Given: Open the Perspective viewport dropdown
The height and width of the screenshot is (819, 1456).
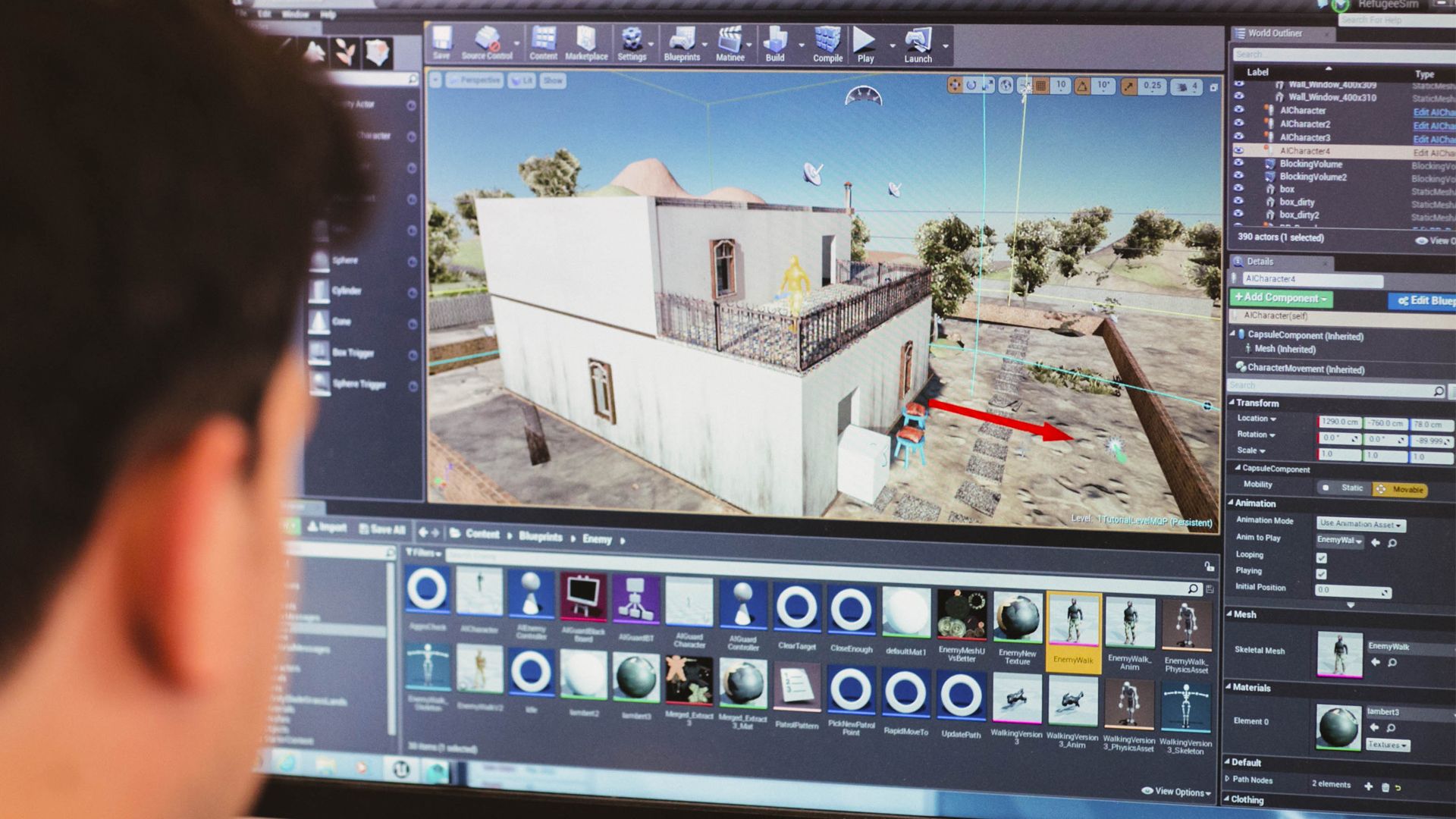Looking at the screenshot, I should click(475, 80).
